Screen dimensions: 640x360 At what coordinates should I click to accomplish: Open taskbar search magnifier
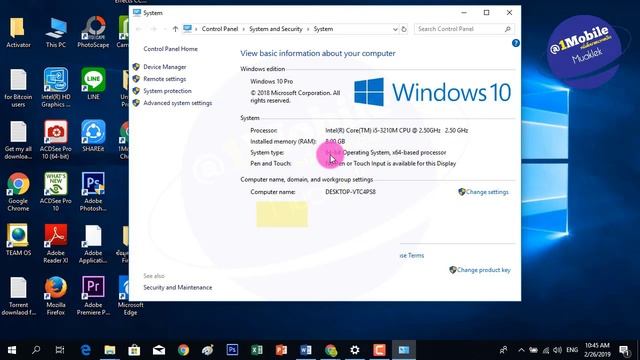tap(36, 350)
